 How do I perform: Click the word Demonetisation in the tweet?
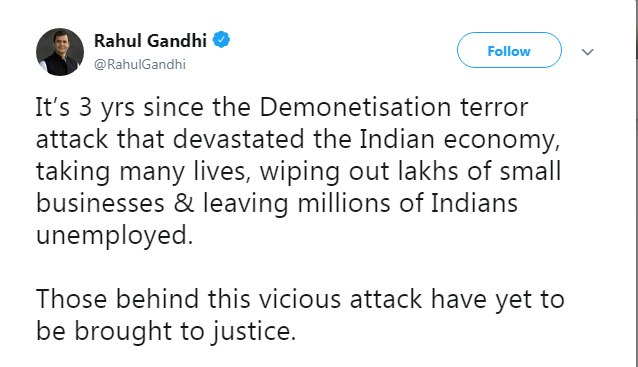(x=355, y=107)
